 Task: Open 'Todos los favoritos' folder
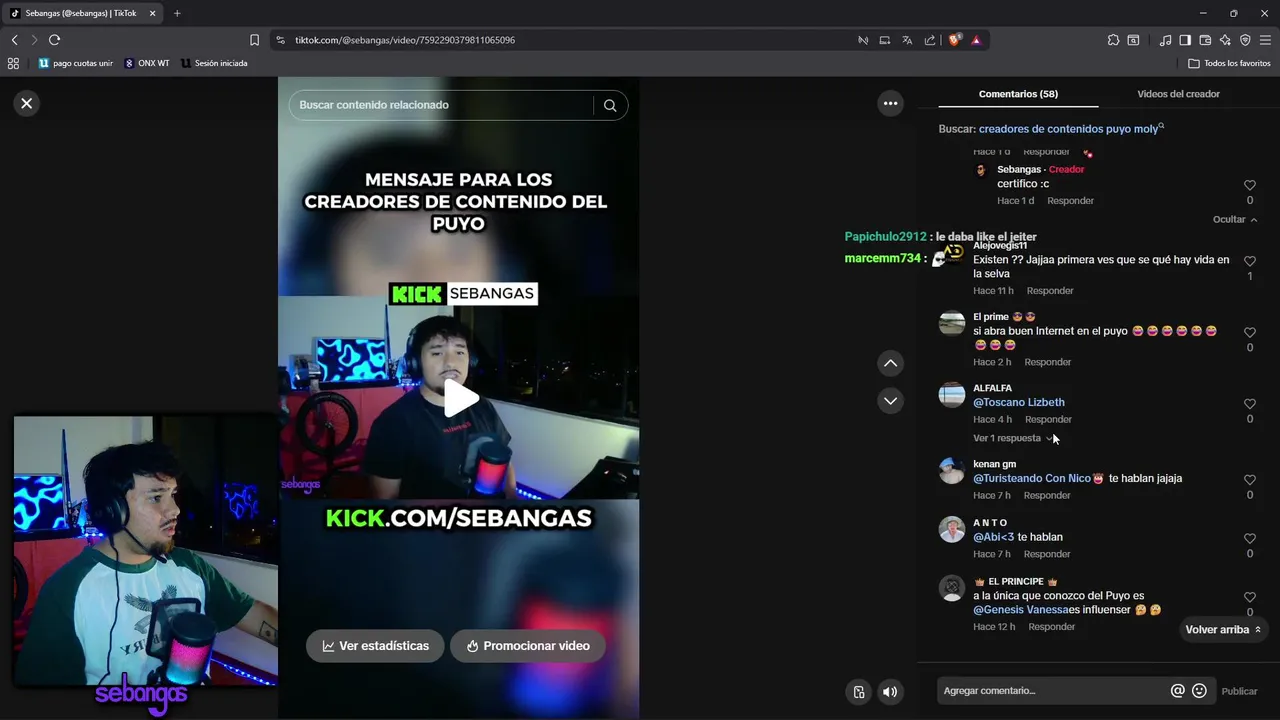(x=1229, y=63)
